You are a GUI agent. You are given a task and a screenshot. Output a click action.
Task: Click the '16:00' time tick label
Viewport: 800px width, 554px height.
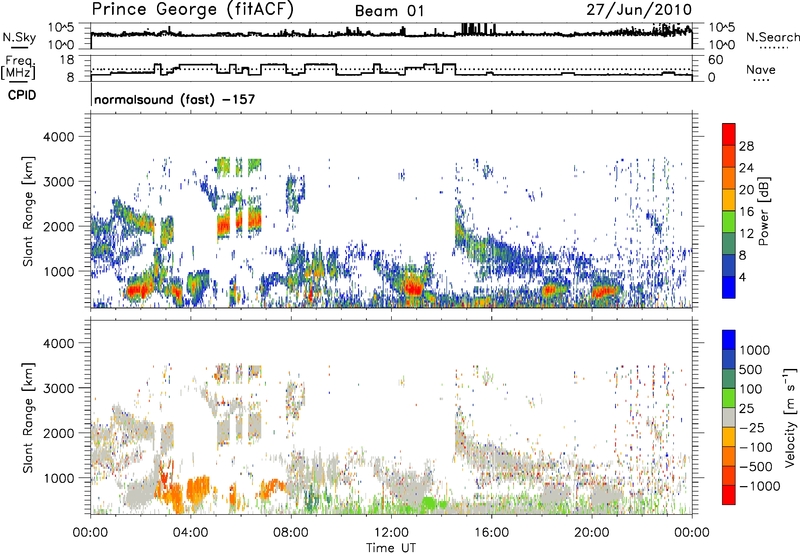pyautogui.click(x=491, y=533)
